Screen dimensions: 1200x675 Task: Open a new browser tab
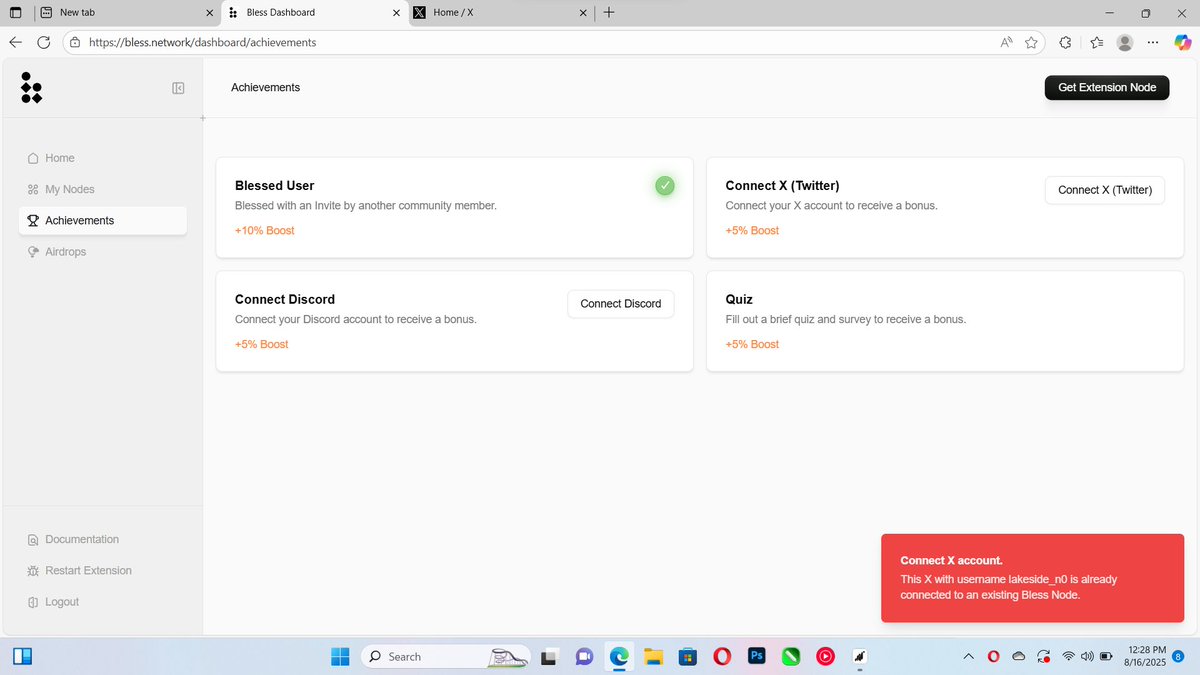609,13
